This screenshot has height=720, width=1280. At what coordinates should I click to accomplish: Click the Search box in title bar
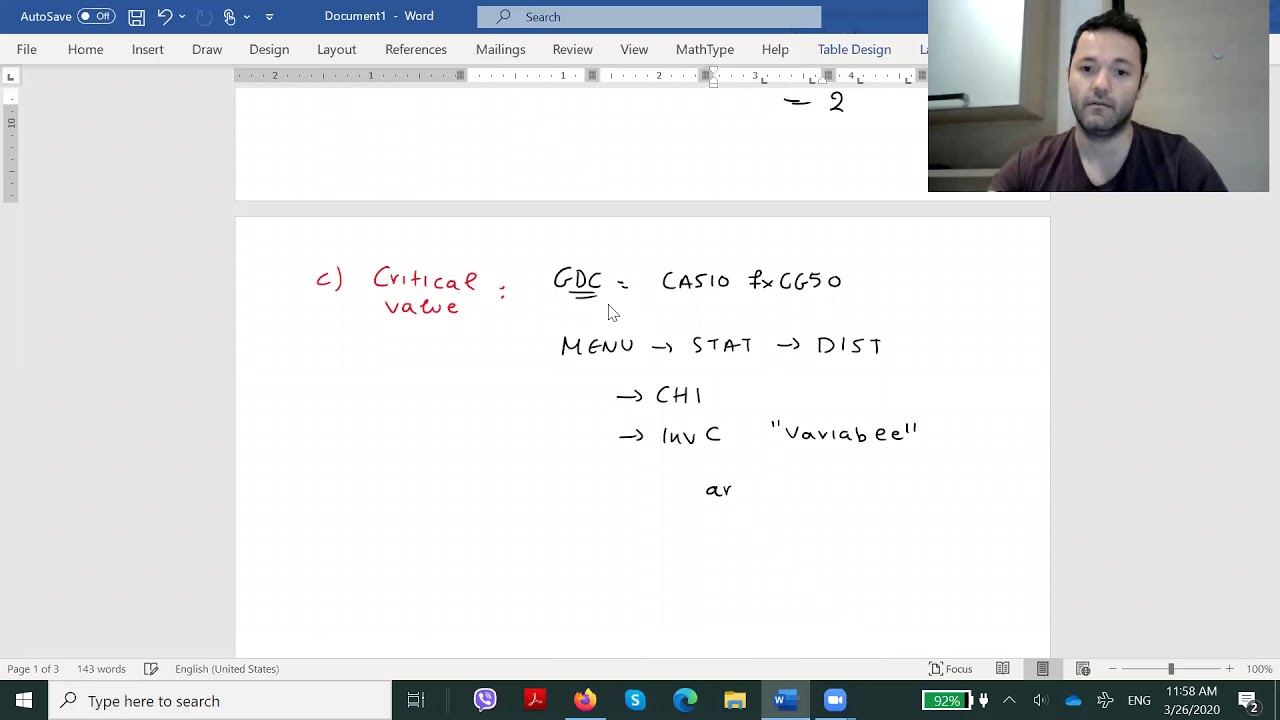coord(649,16)
